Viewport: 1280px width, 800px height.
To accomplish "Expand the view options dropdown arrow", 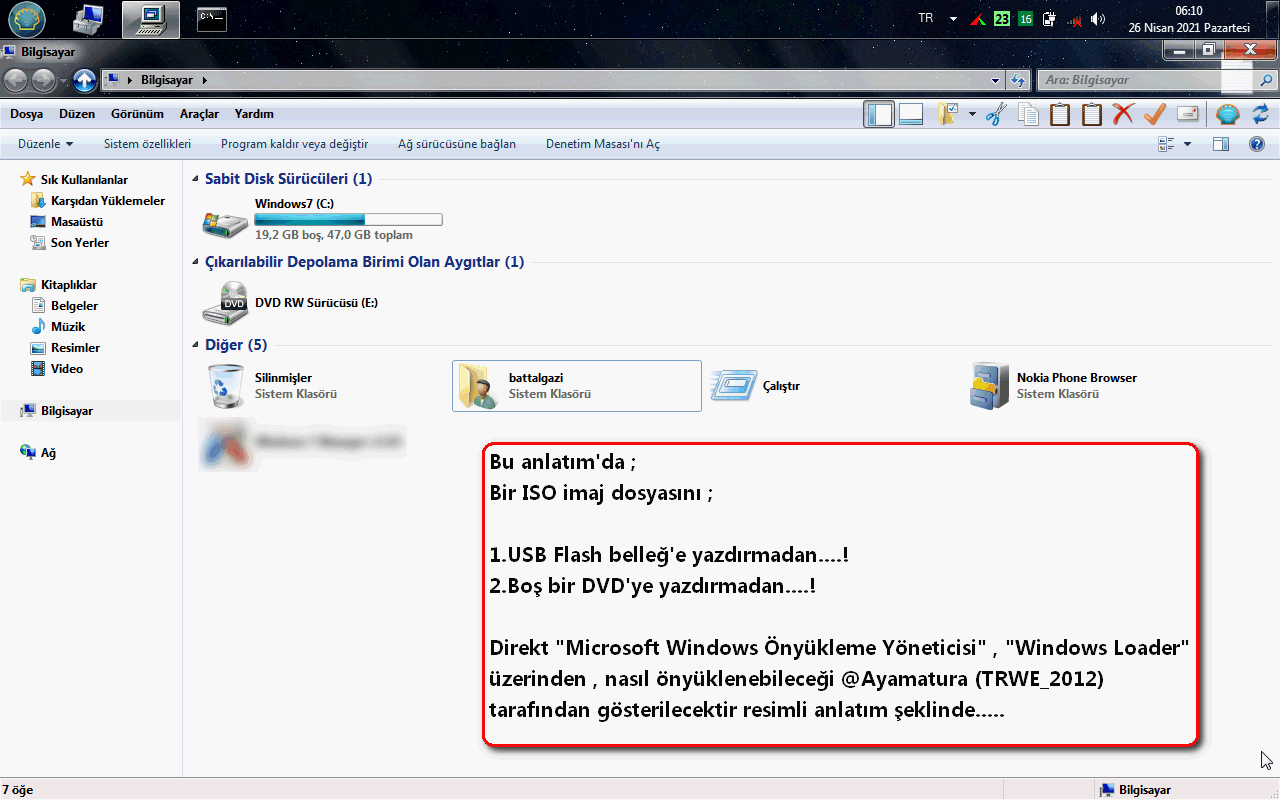I will [1187, 144].
